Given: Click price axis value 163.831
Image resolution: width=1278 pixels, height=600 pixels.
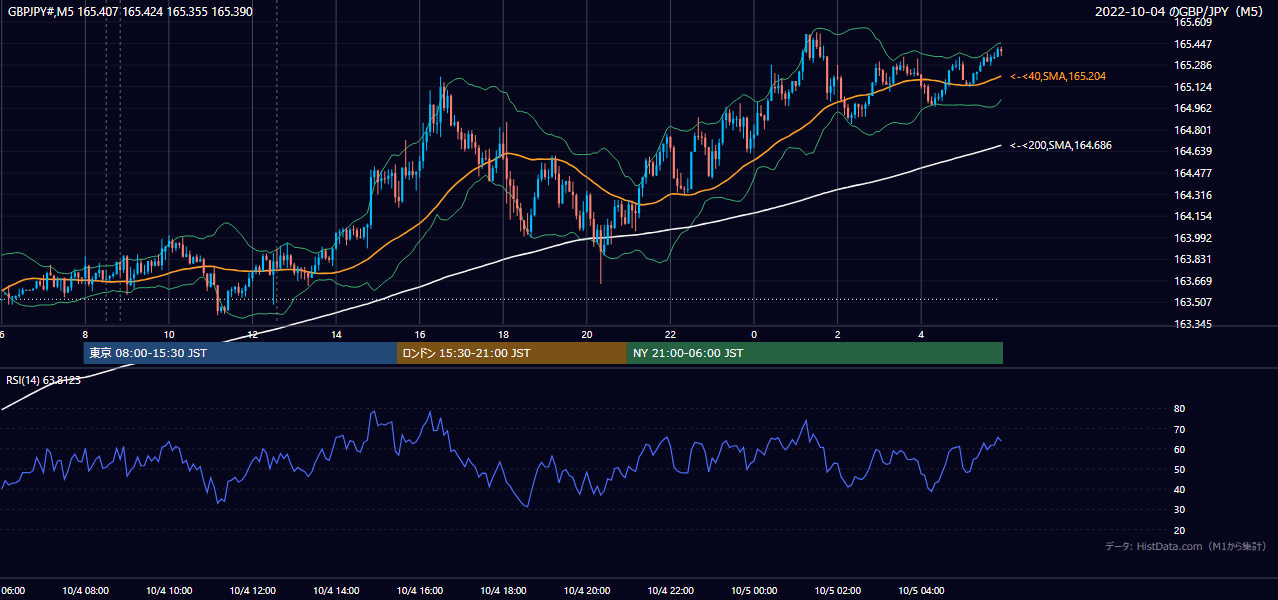Looking at the screenshot, I should click(x=1193, y=259).
